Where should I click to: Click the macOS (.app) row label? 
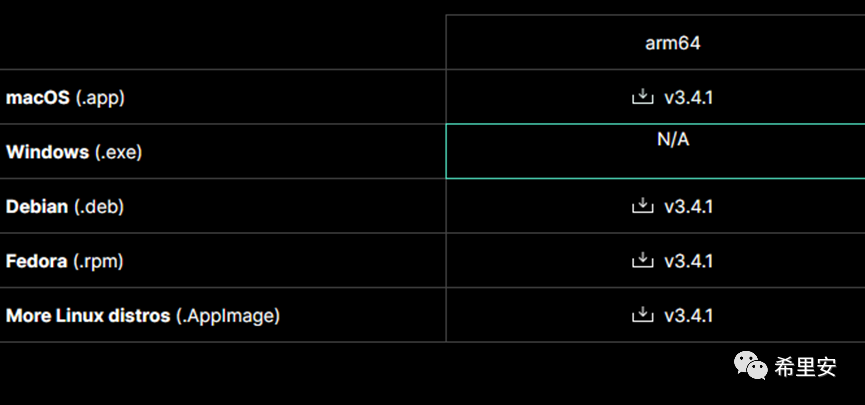tap(65, 98)
